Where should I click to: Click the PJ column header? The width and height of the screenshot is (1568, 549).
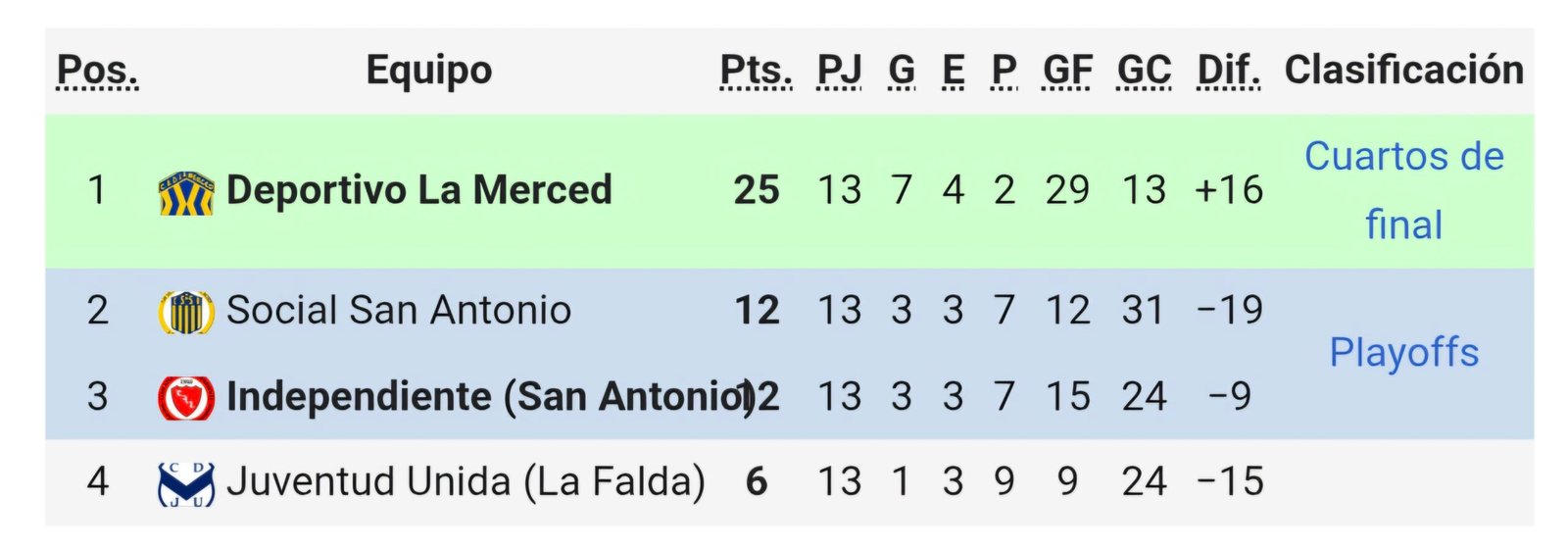point(839,71)
